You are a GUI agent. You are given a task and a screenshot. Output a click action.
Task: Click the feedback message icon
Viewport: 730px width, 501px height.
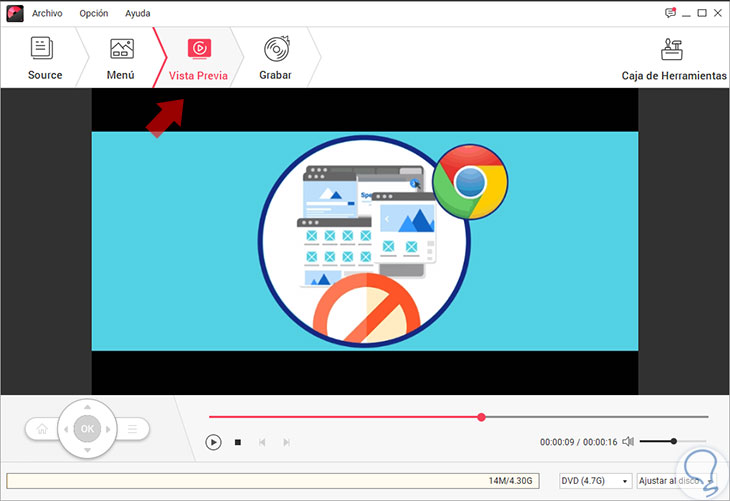670,13
